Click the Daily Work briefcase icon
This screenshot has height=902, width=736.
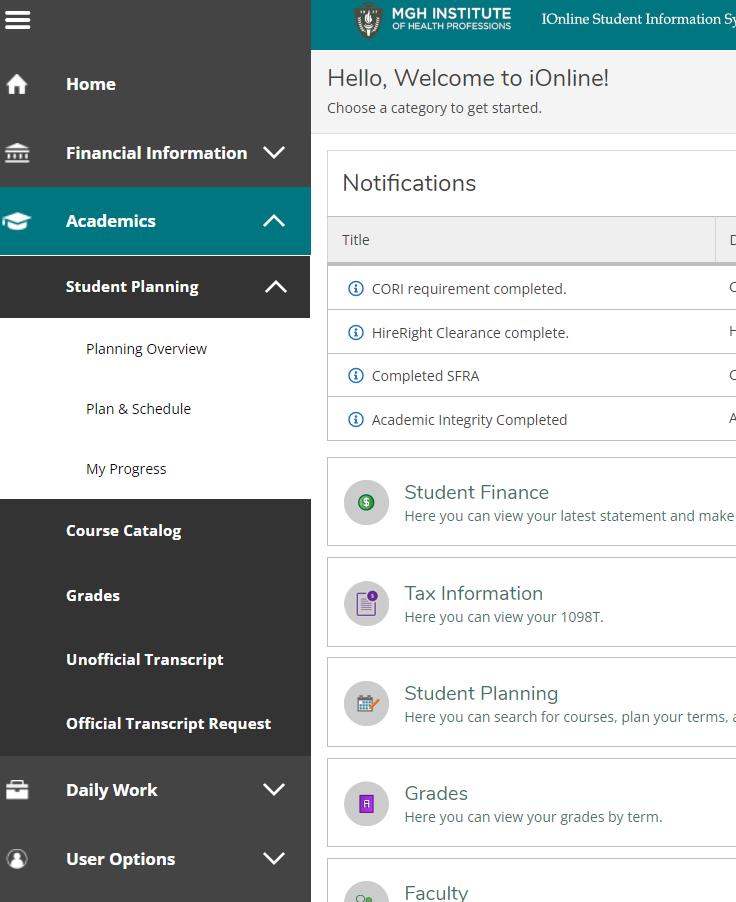17,790
